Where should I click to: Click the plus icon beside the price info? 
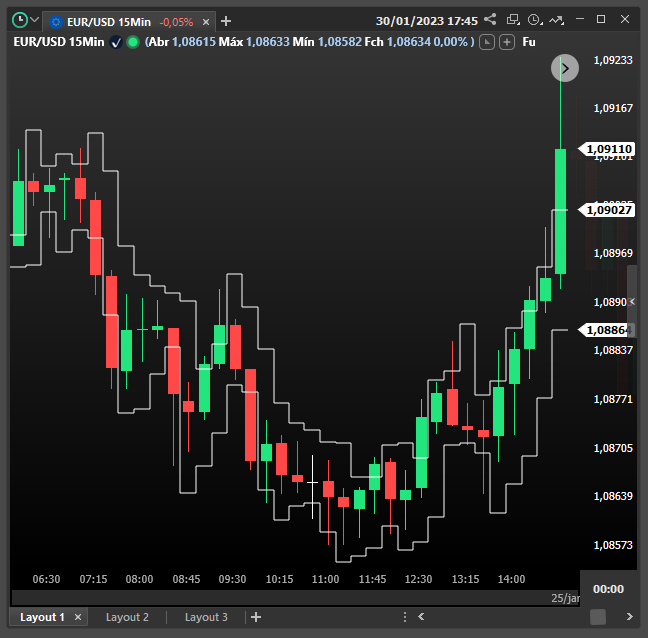(x=507, y=42)
